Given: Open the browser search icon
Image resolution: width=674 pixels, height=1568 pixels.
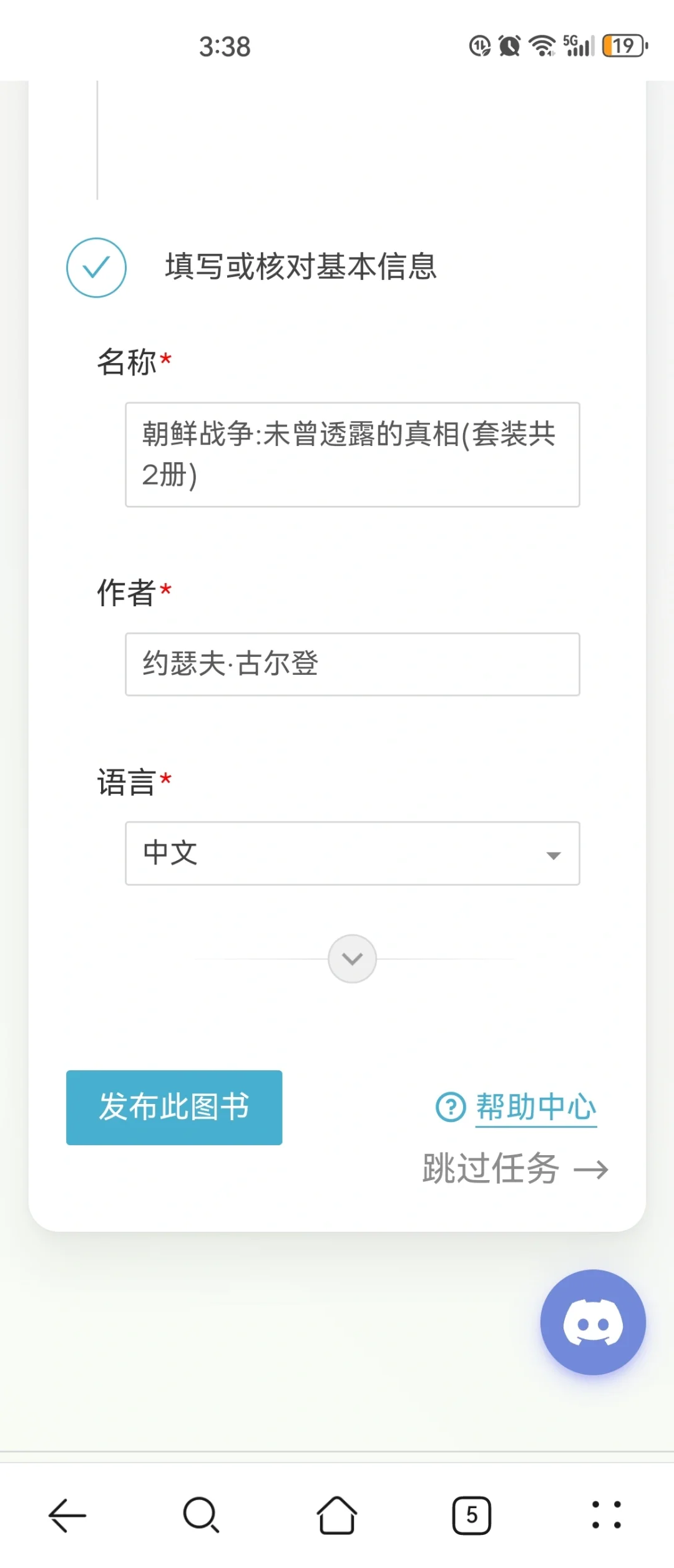Looking at the screenshot, I should tap(201, 1514).
